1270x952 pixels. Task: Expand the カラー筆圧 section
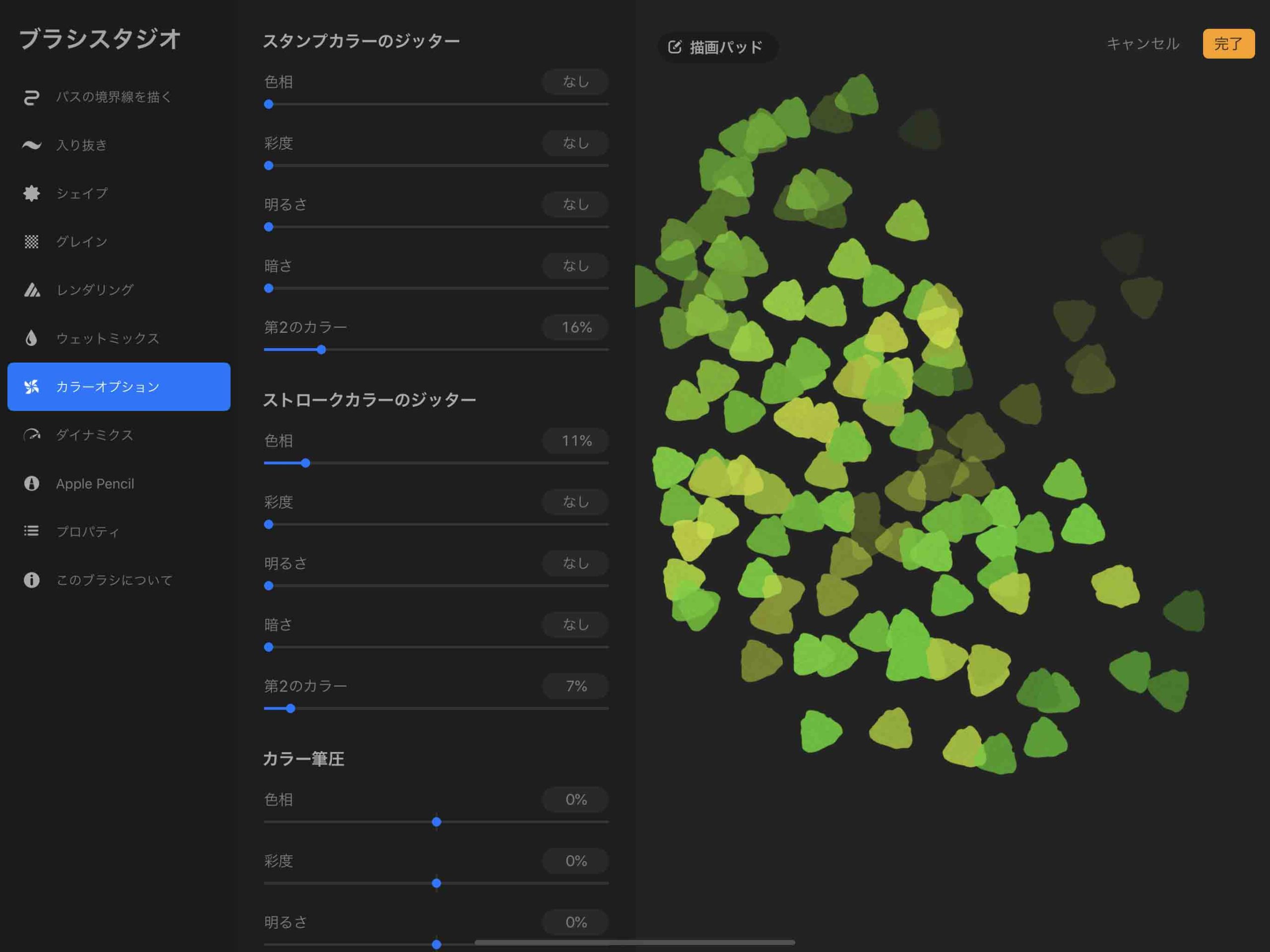coord(305,759)
